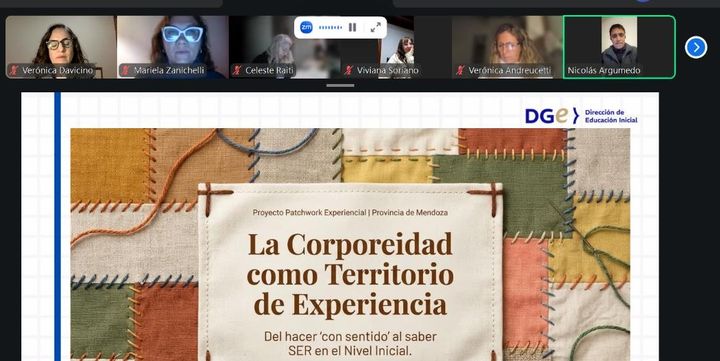This screenshot has width=720, height=361.
Task: Click 'Proyecto Patchwork Experiencial' subtitle text
Action: (309, 213)
